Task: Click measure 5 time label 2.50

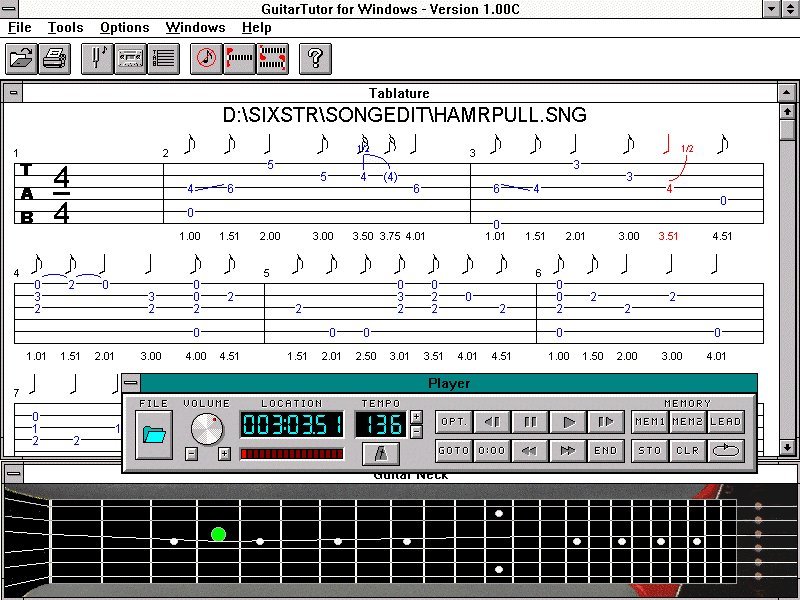Action: point(365,356)
